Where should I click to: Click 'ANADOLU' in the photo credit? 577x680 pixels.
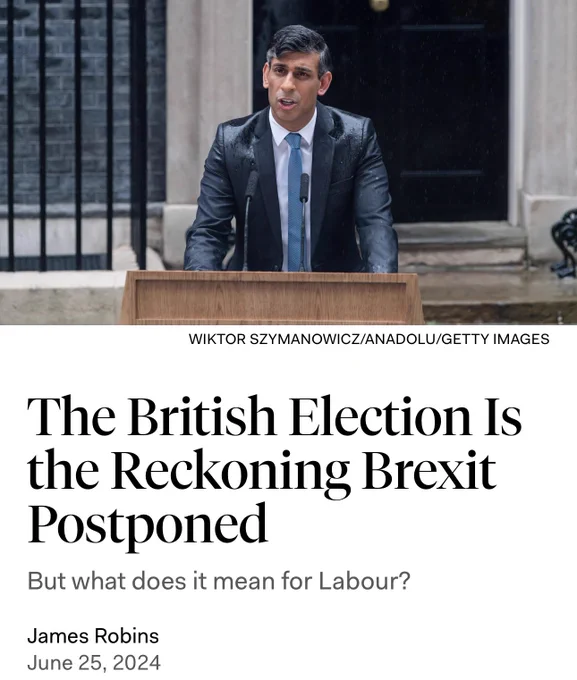[x=400, y=339]
